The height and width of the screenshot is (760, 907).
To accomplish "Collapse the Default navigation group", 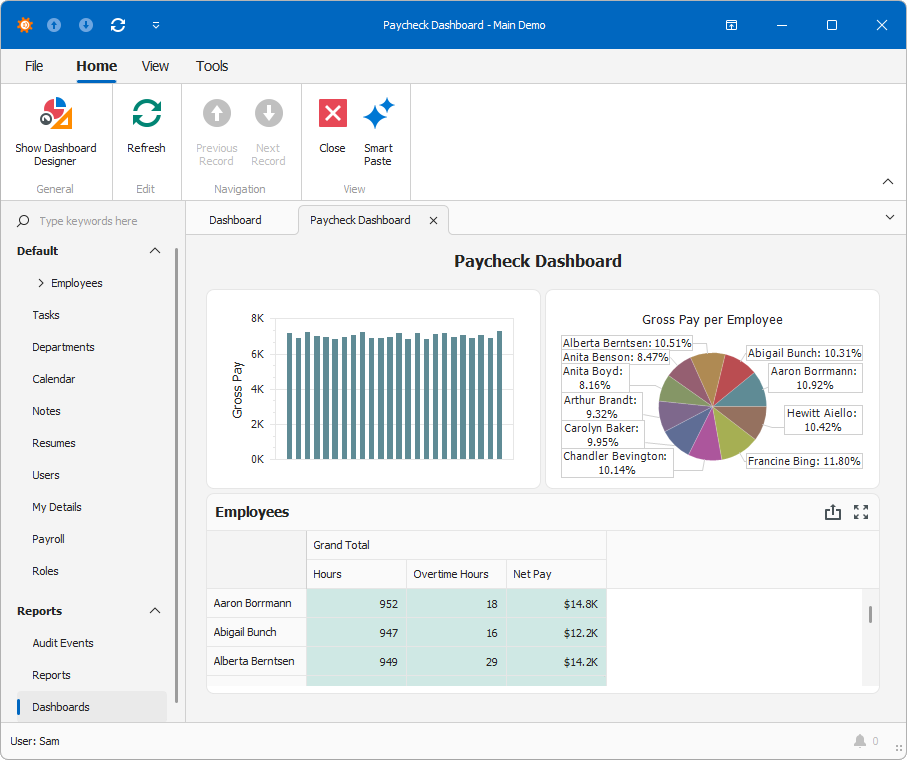I will pos(154,250).
